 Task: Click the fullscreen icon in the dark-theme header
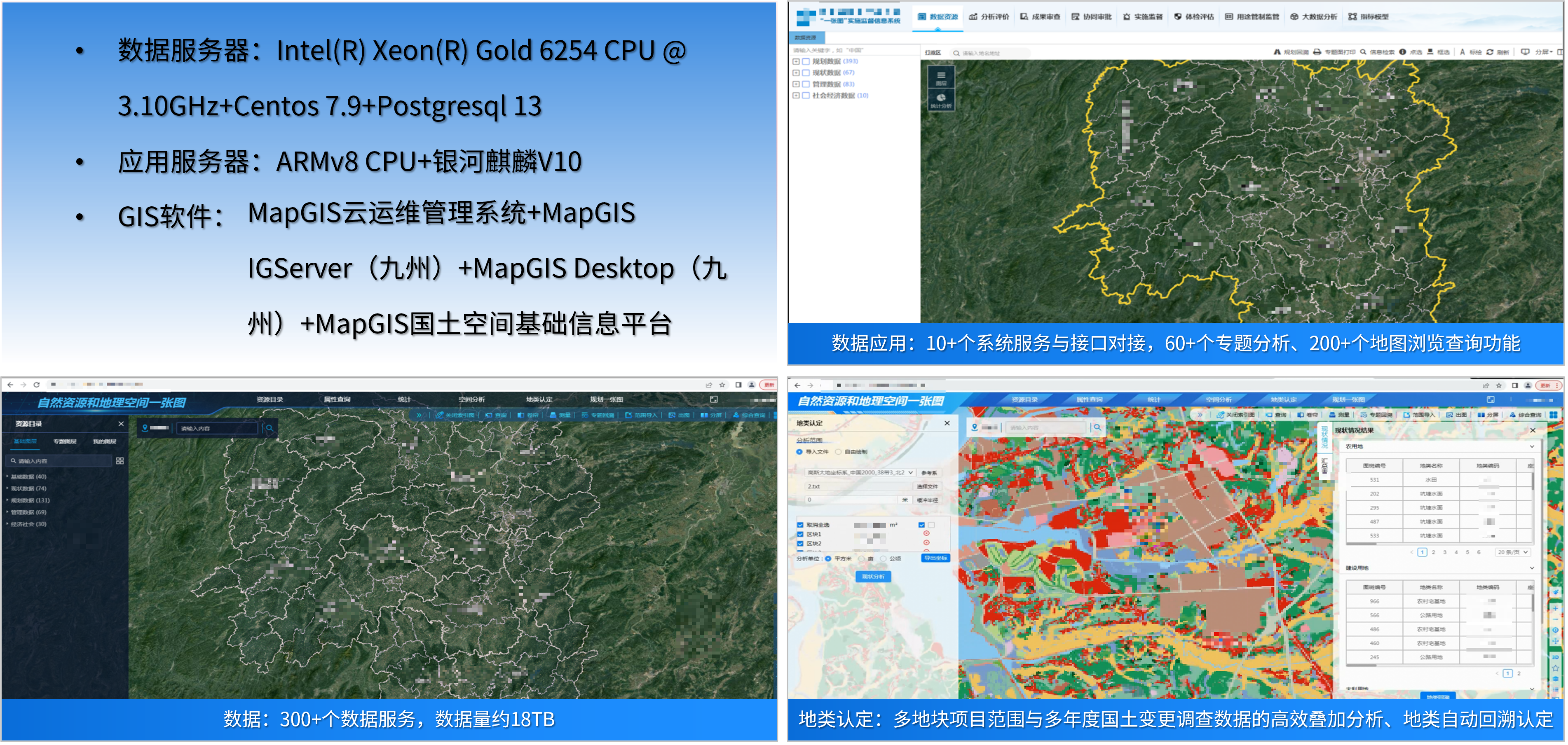pyautogui.click(x=714, y=399)
